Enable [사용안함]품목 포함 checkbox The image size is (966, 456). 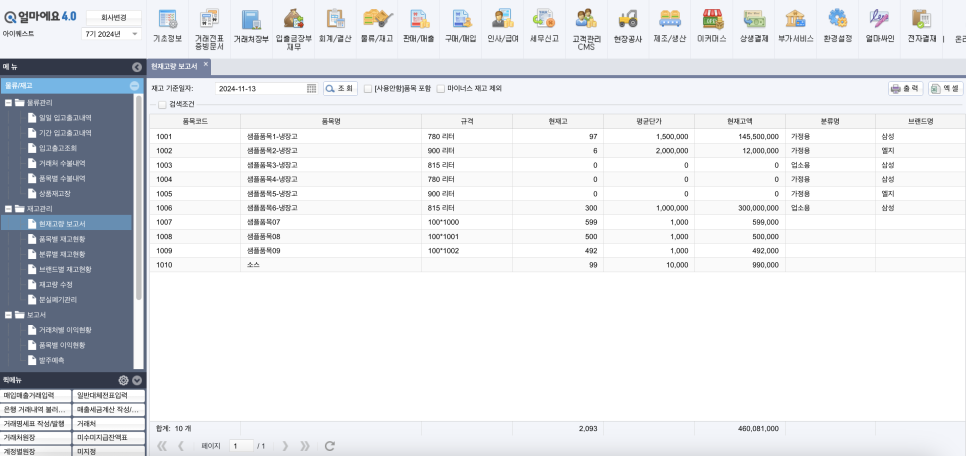click(x=368, y=89)
